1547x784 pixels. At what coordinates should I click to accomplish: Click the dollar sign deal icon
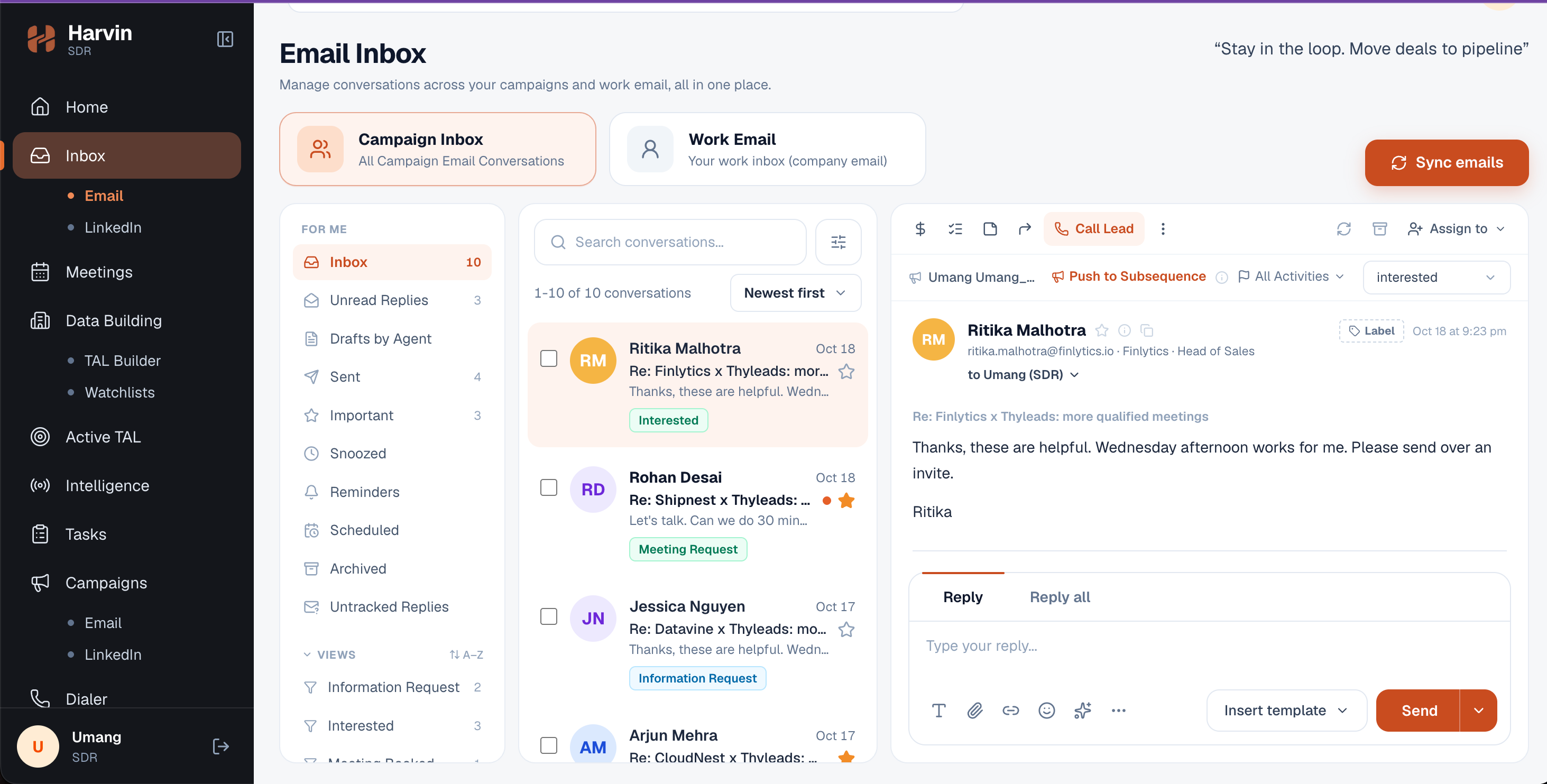pyautogui.click(x=920, y=229)
